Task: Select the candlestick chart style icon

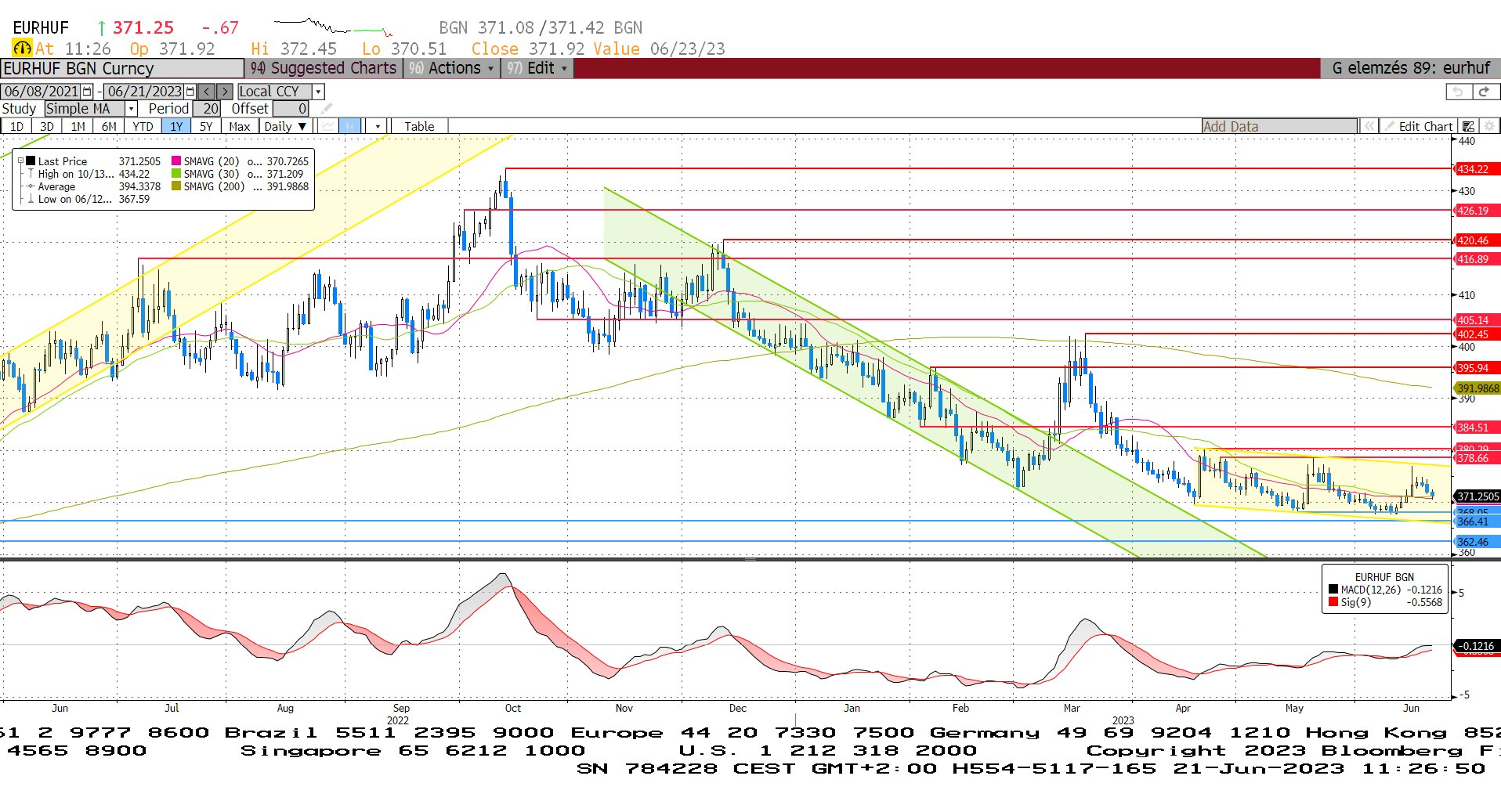Action: 350,126
